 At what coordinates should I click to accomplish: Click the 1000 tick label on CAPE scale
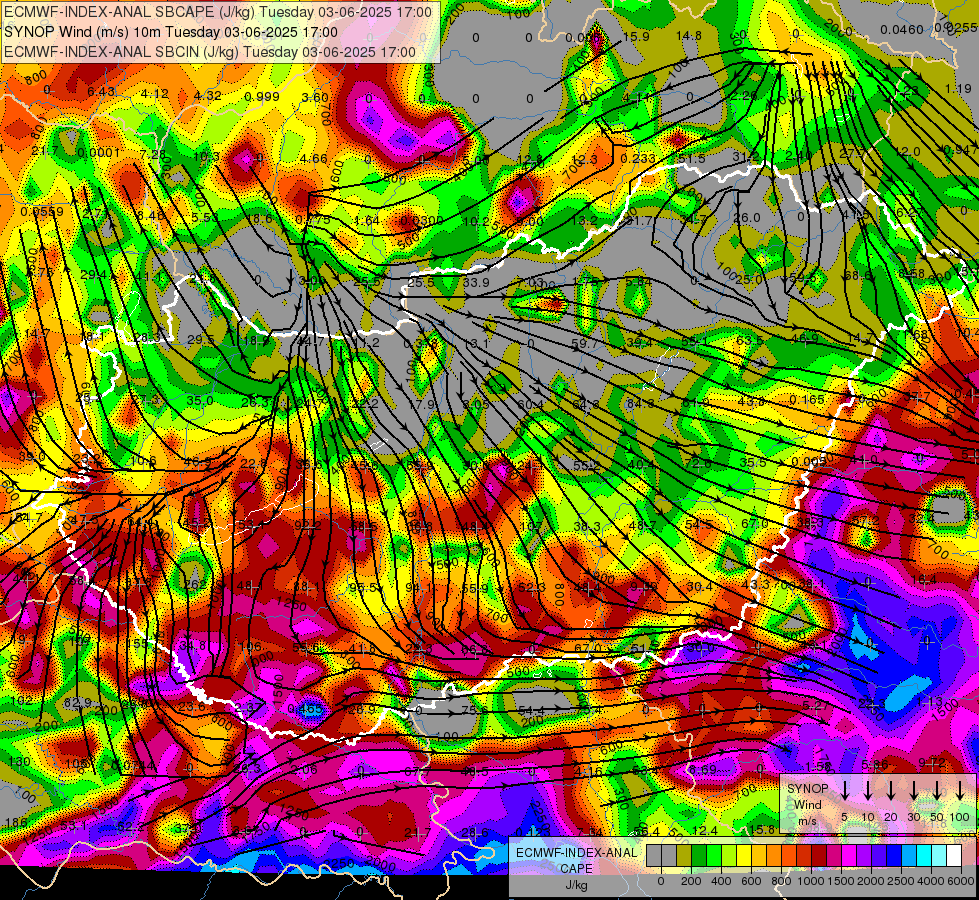click(811, 881)
